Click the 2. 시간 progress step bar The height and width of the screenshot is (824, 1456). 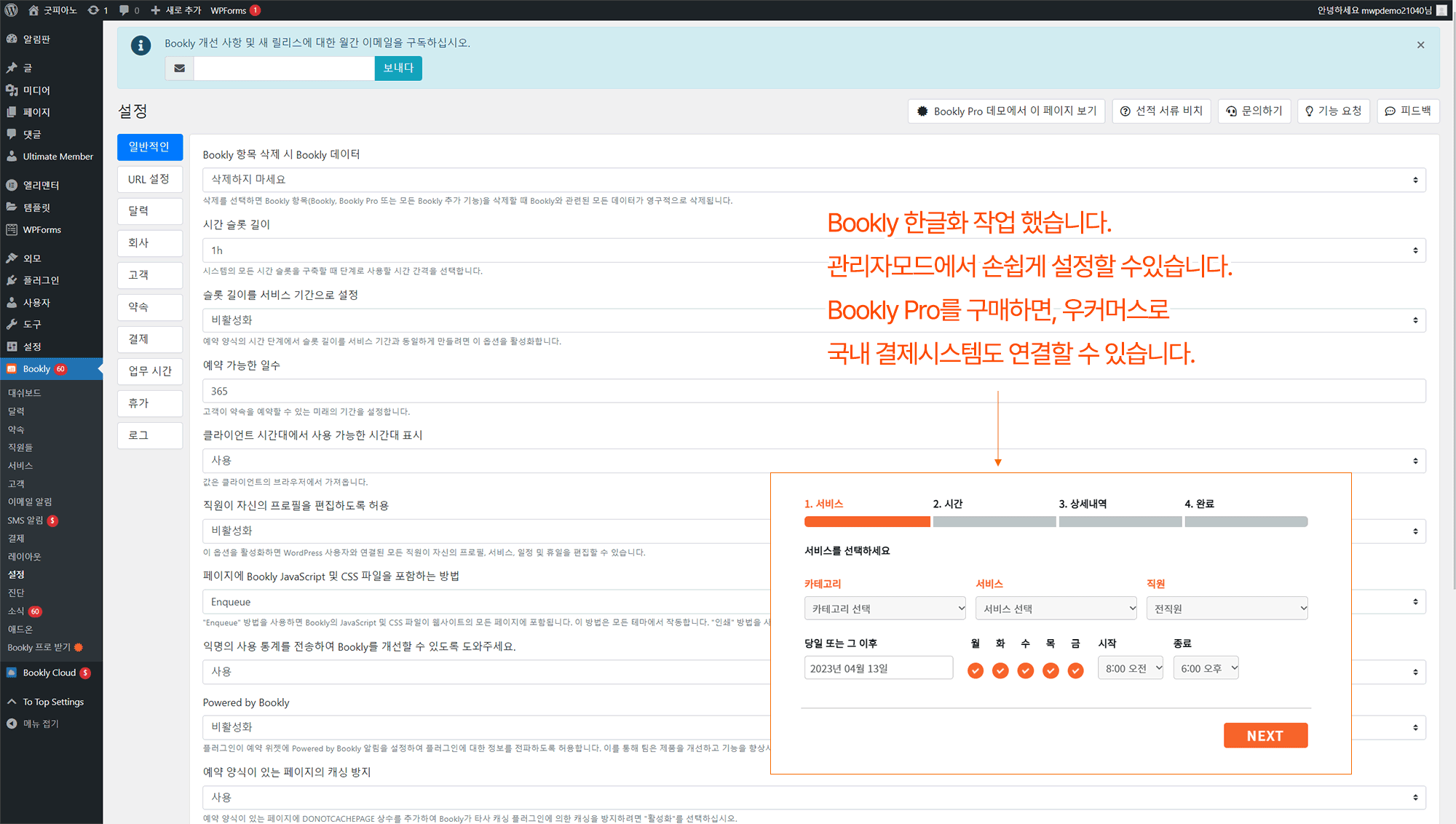click(x=994, y=521)
